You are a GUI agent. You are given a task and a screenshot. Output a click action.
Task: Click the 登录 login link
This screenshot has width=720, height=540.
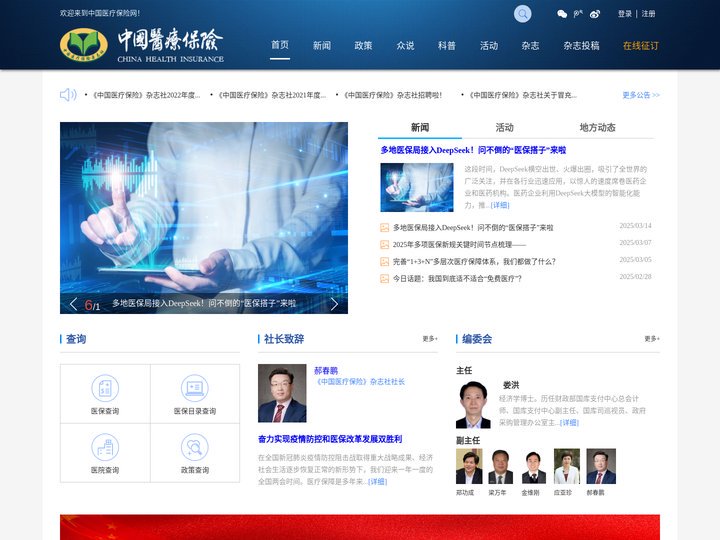pyautogui.click(x=625, y=14)
